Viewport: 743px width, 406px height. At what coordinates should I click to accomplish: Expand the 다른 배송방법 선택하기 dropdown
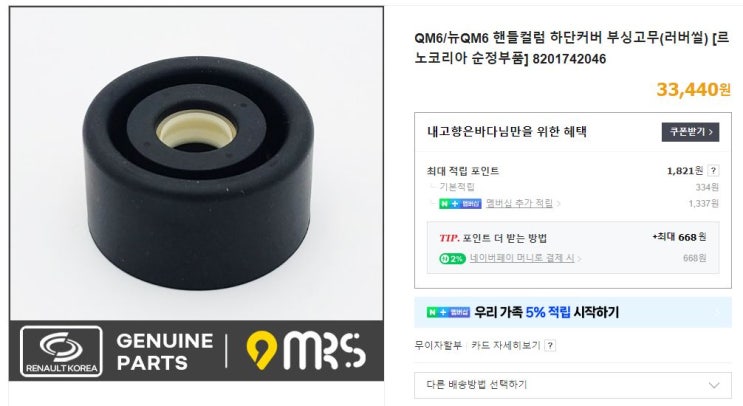572,385
